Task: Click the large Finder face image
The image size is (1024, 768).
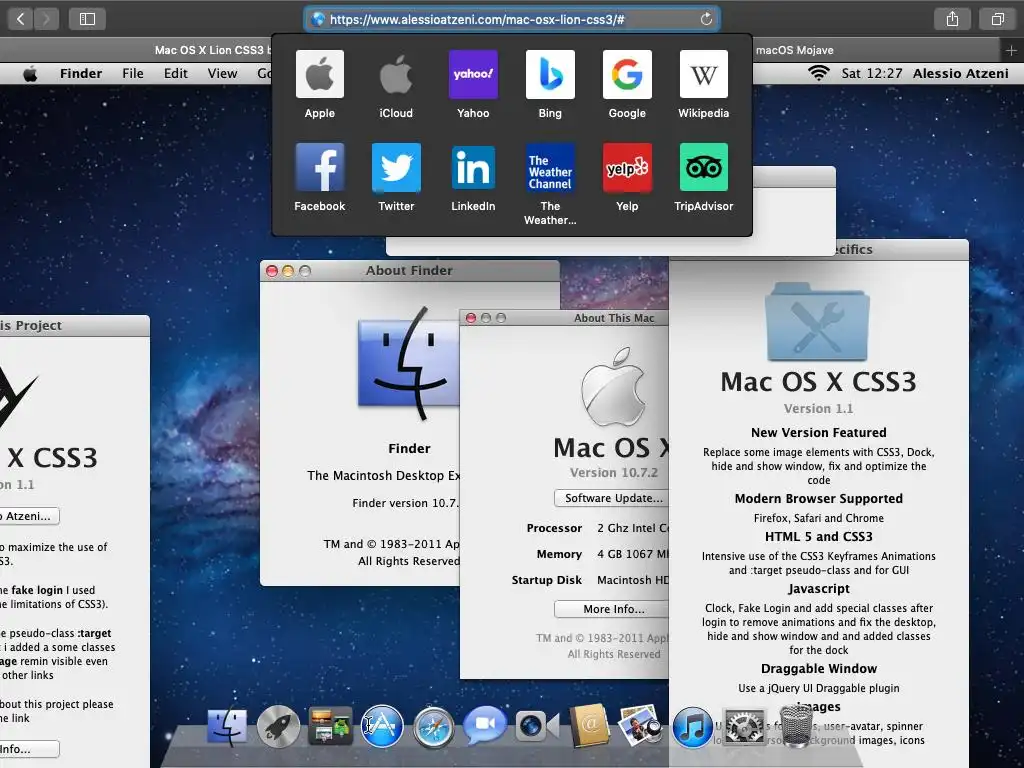Action: pos(409,364)
